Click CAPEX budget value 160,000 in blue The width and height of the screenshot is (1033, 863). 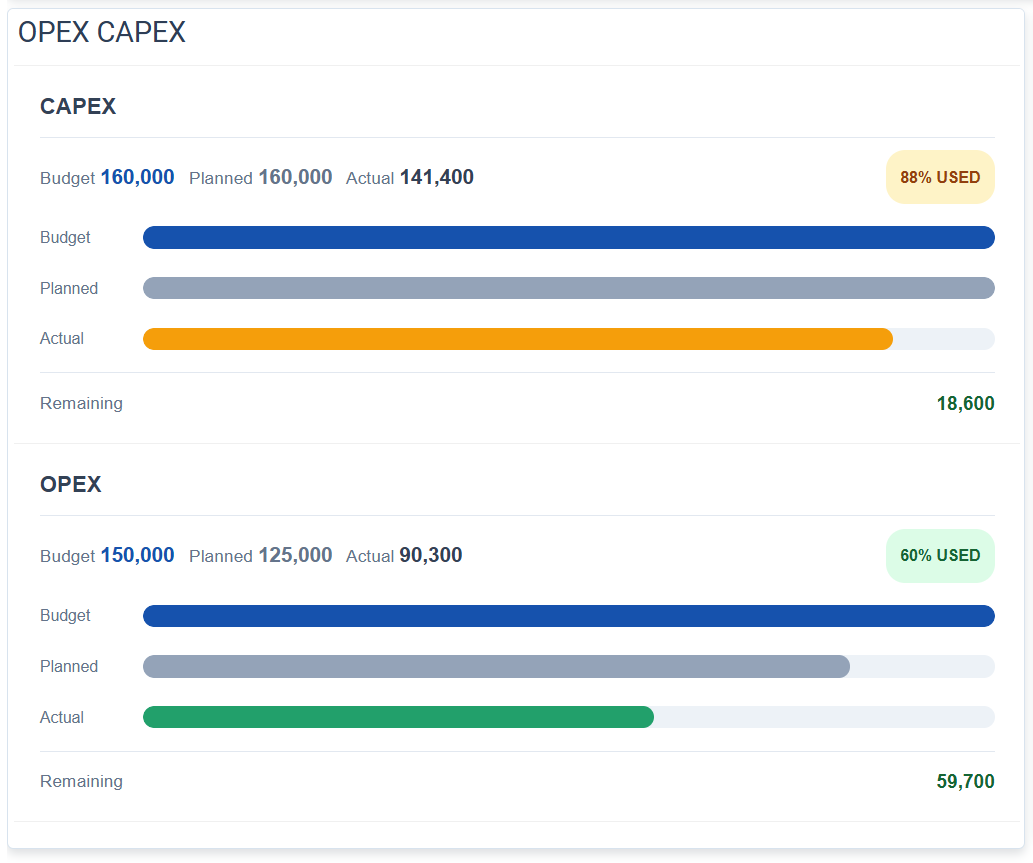tap(137, 177)
